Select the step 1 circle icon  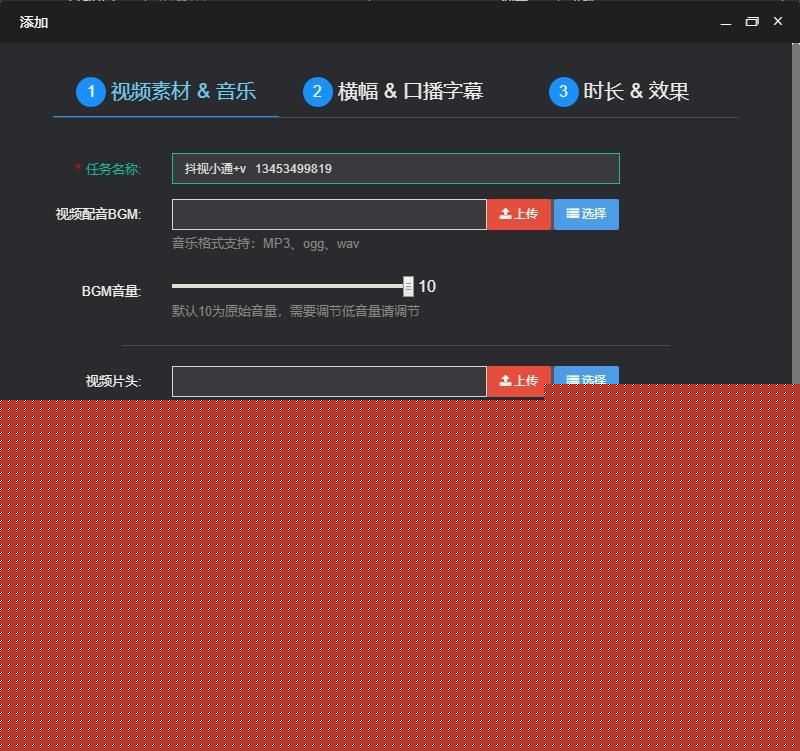[x=91, y=91]
